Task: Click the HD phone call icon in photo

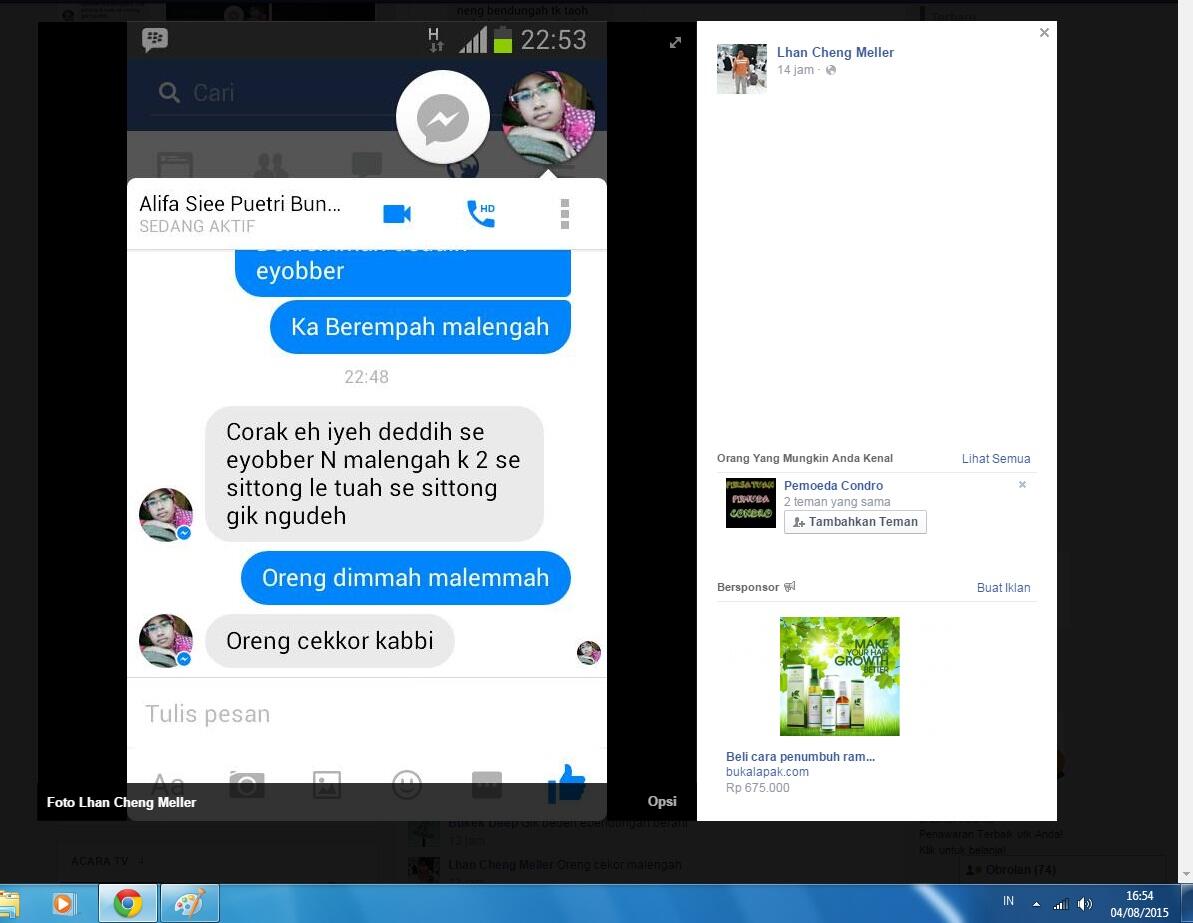Action: [481, 214]
